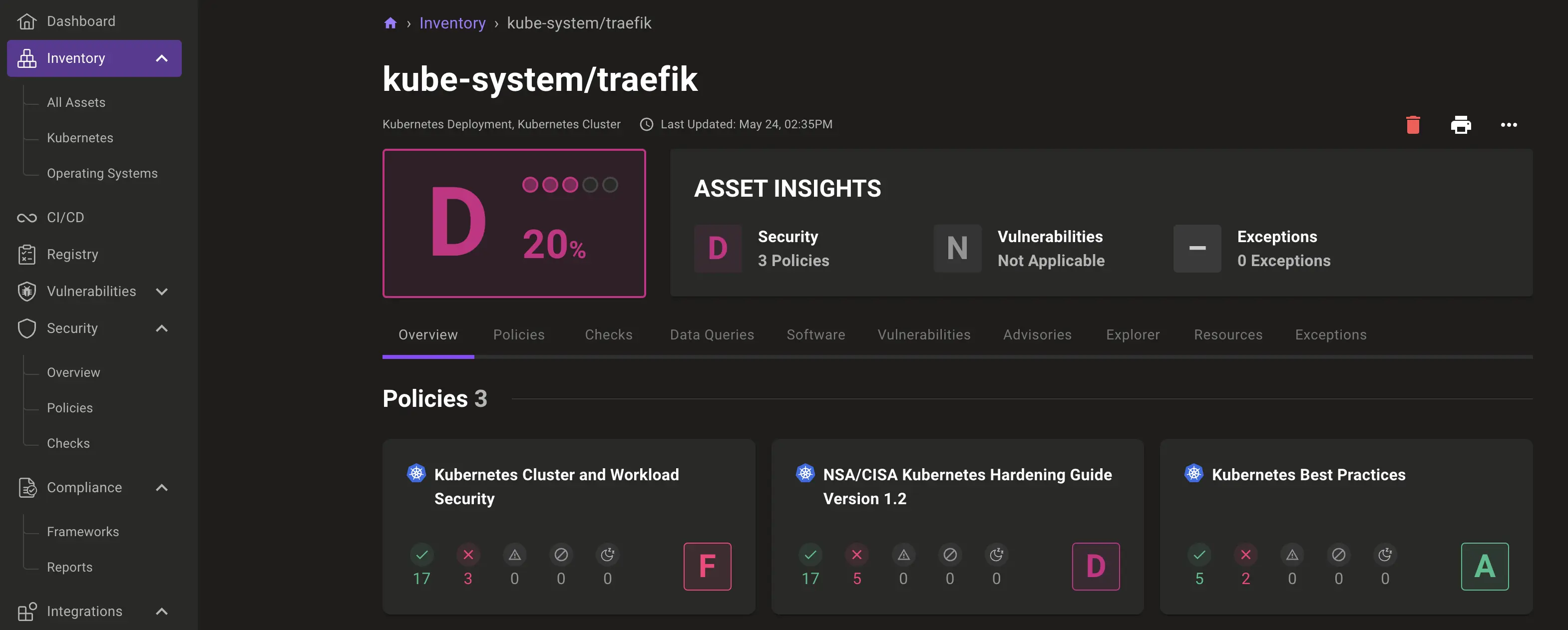Open the three-dot more options menu
The height and width of the screenshot is (630, 1568).
point(1509,125)
